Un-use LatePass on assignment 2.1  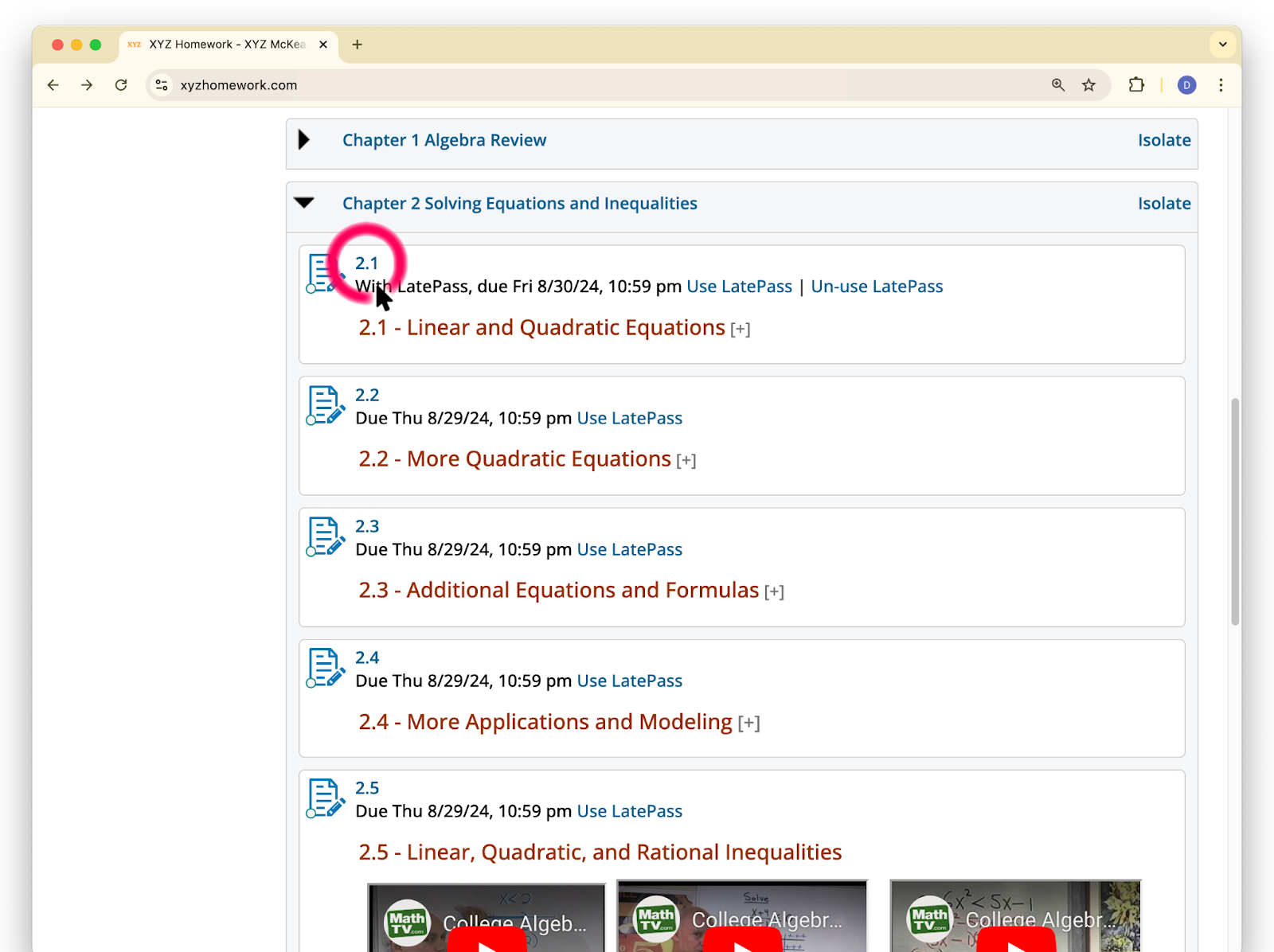[877, 287]
